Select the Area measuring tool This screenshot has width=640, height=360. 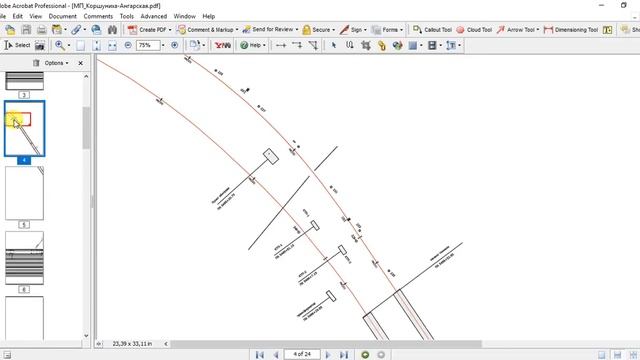pyautogui.click(x=313, y=45)
